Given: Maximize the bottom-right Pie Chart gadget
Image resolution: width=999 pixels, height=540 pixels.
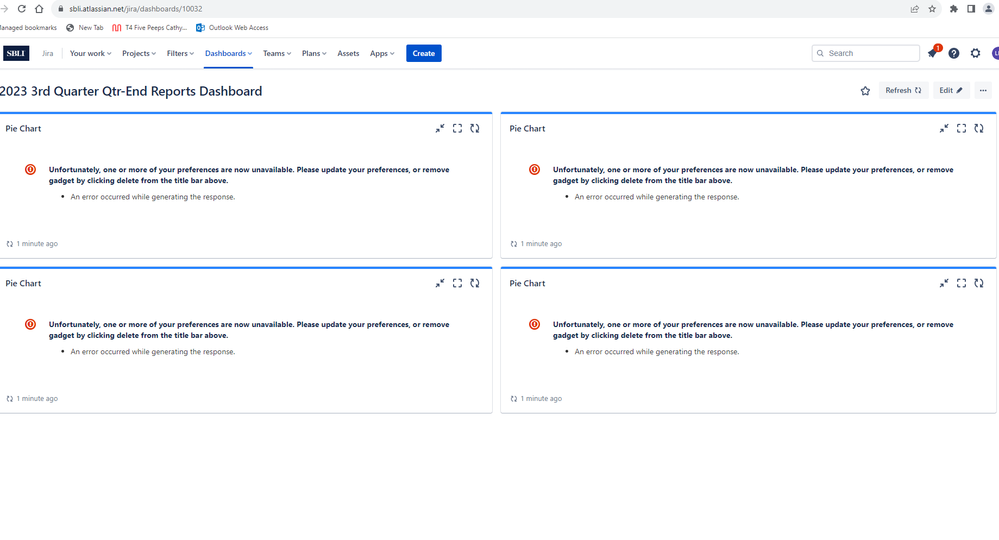Looking at the screenshot, I should [x=961, y=283].
